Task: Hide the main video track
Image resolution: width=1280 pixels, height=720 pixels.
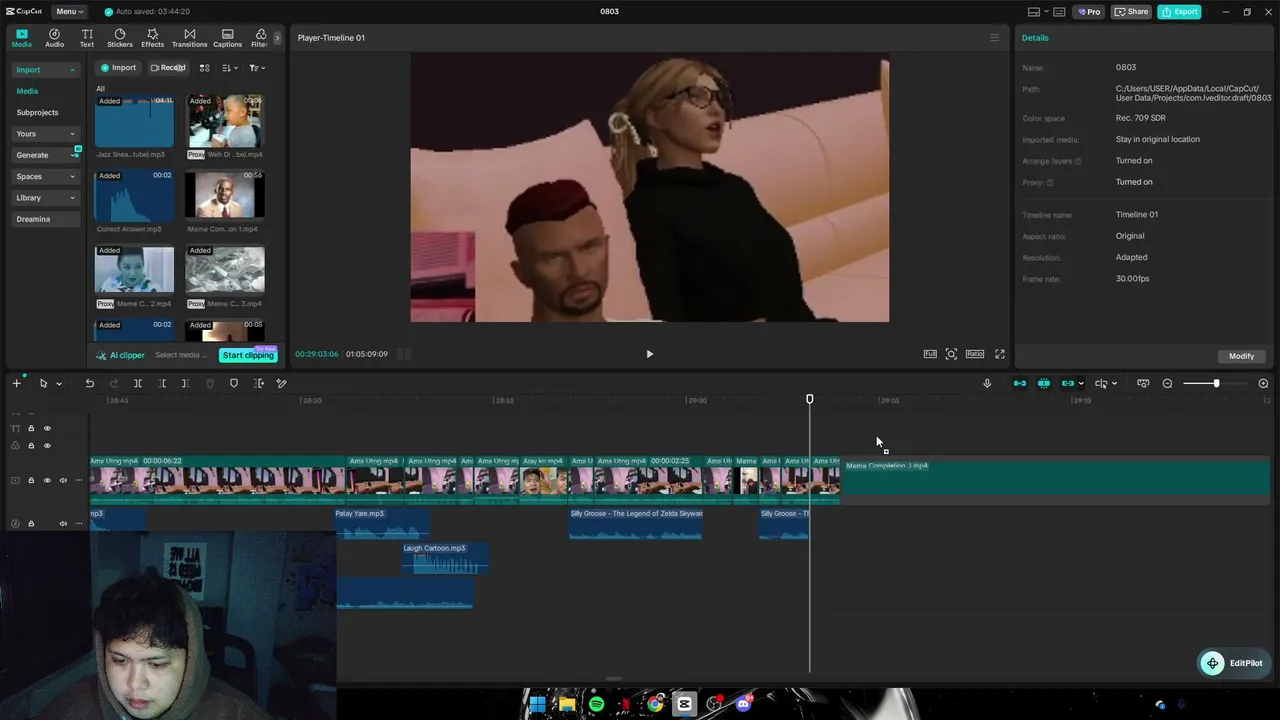Action: pyautogui.click(x=47, y=480)
